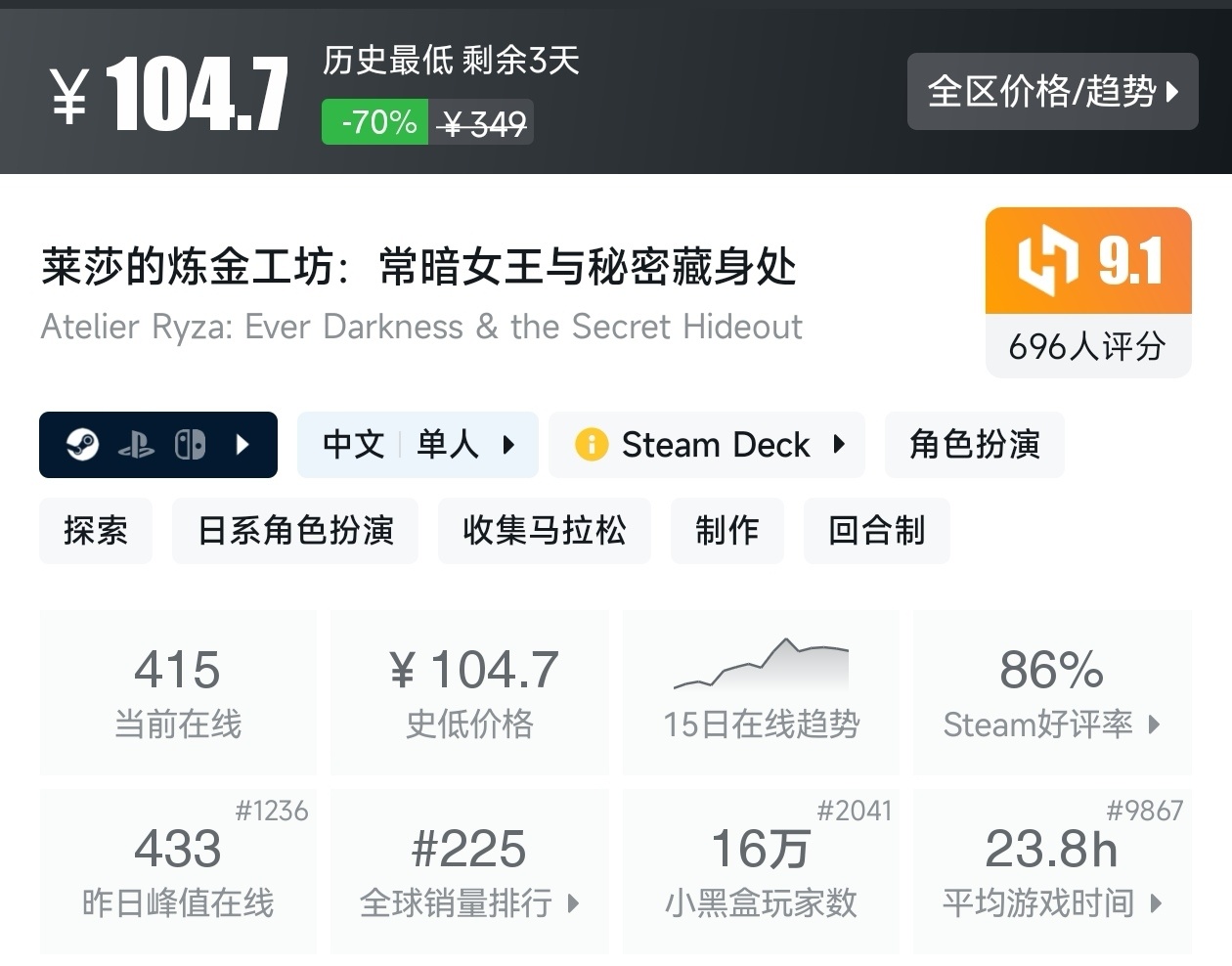Screen dimensions: 1232x966
Task: Open the 小黑盒玩家数 16万 stat card
Action: coord(761,871)
